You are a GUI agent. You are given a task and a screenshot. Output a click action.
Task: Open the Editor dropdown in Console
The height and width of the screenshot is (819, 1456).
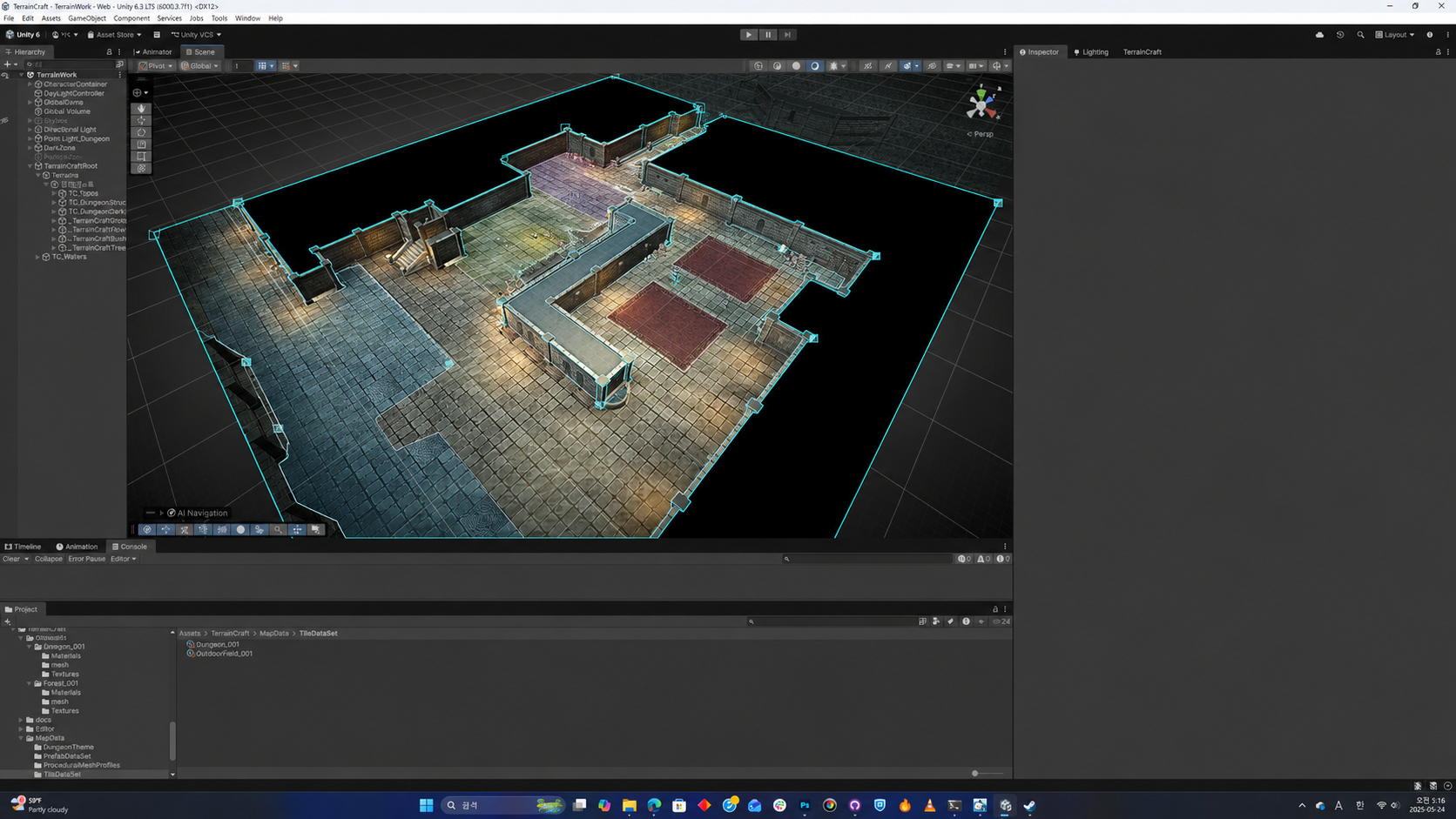[x=123, y=559]
